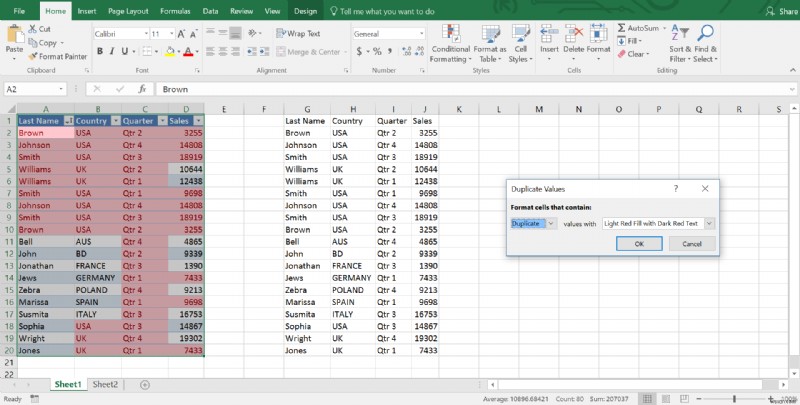
Task: Open the Light Red Fill format dropdown
Action: coord(709,223)
